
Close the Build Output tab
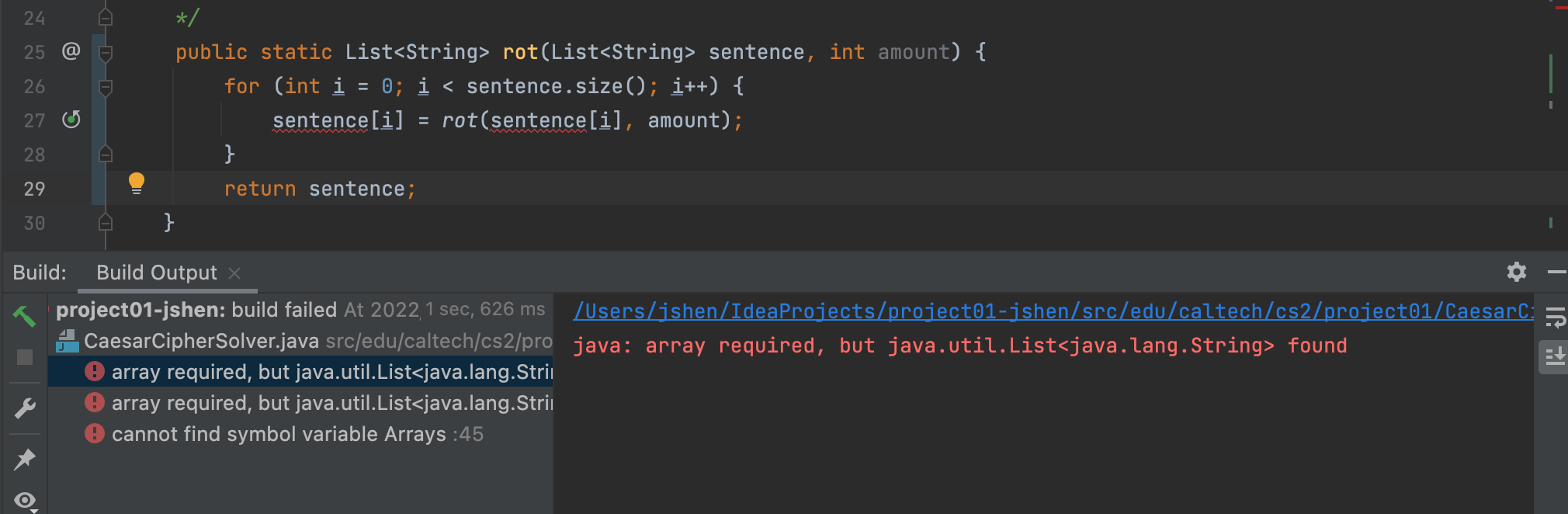(234, 273)
